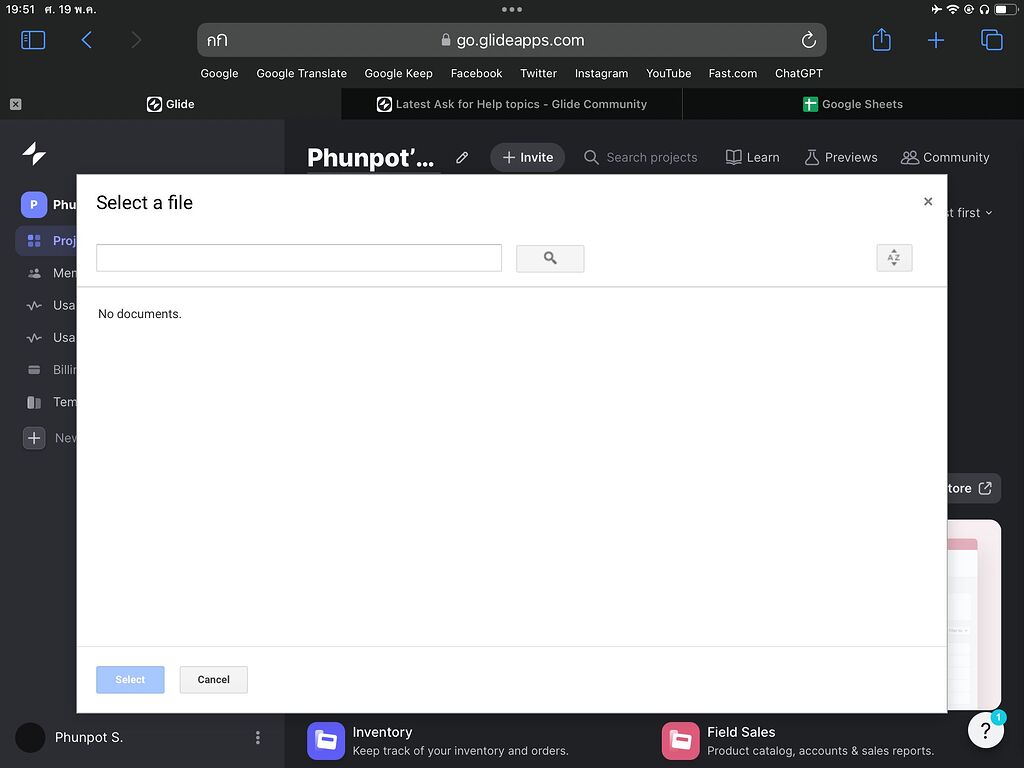The height and width of the screenshot is (768, 1024).
Task: Click the Invite button
Action: coord(527,157)
